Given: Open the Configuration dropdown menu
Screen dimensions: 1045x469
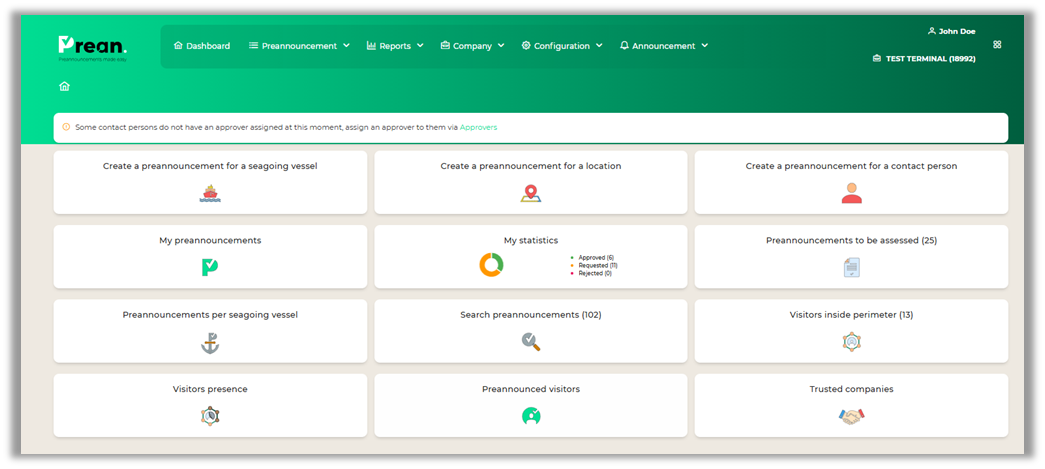Looking at the screenshot, I should tap(562, 46).
